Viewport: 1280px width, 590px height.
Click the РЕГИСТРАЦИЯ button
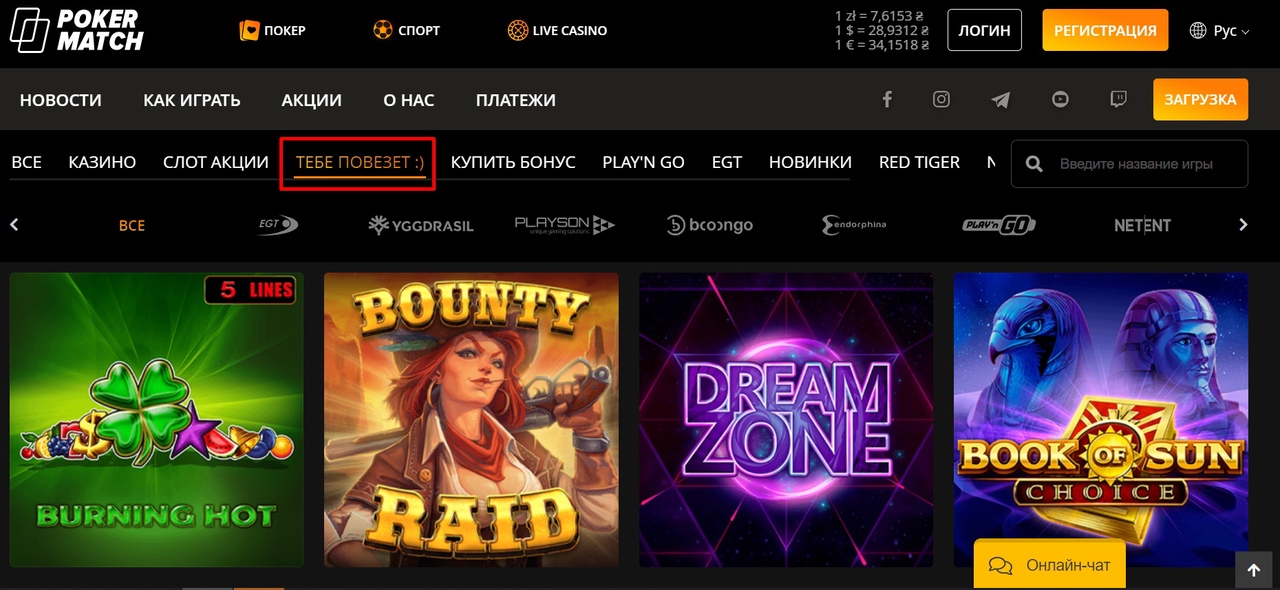point(1105,30)
